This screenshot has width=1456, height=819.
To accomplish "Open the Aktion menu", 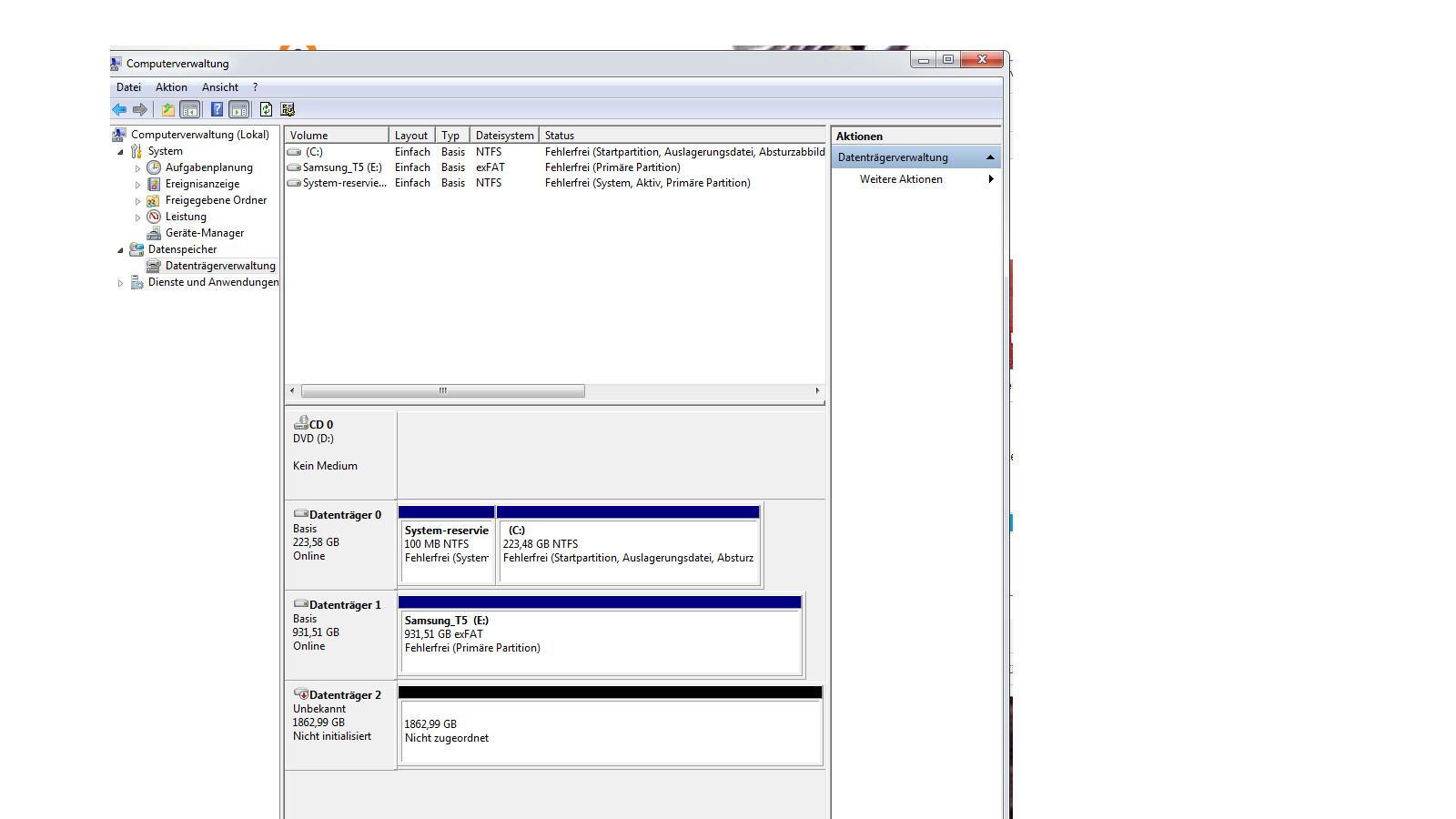I will (x=171, y=87).
